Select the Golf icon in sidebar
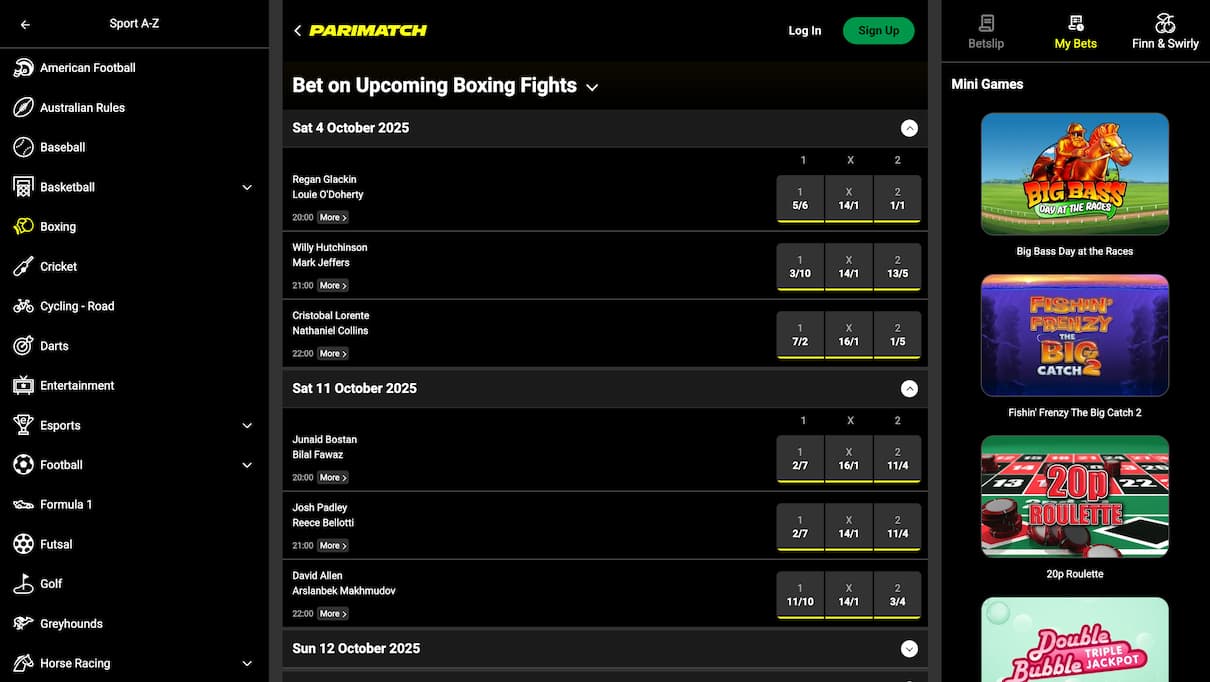1210x682 pixels. pos(23,584)
